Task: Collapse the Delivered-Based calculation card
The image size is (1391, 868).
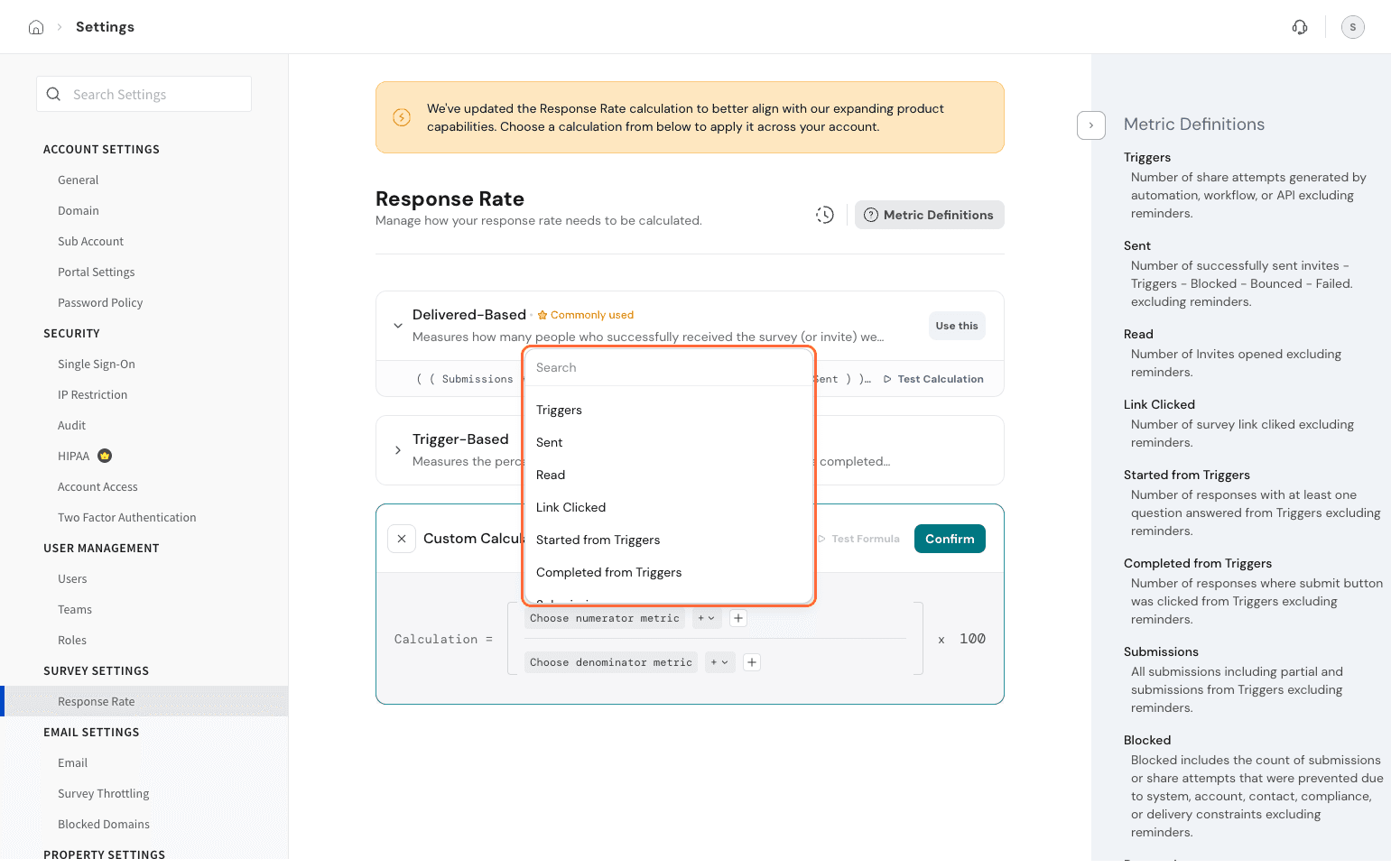Action: point(398,326)
